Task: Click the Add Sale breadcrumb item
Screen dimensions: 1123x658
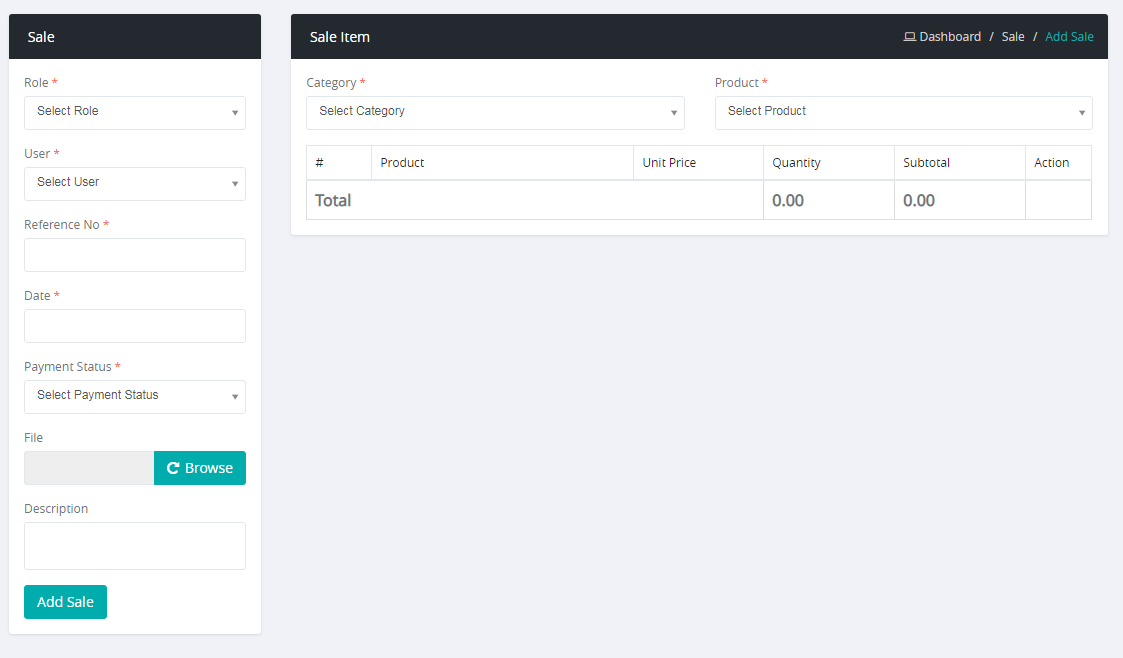Action: click(x=1069, y=37)
